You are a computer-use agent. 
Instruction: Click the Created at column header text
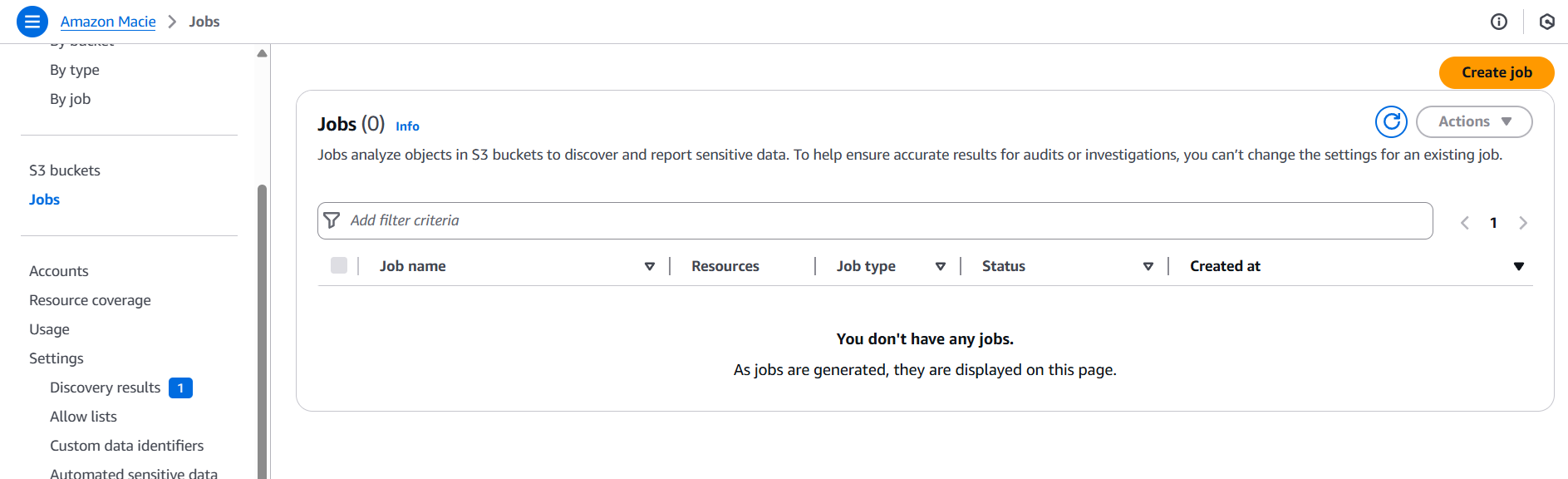click(x=1226, y=266)
